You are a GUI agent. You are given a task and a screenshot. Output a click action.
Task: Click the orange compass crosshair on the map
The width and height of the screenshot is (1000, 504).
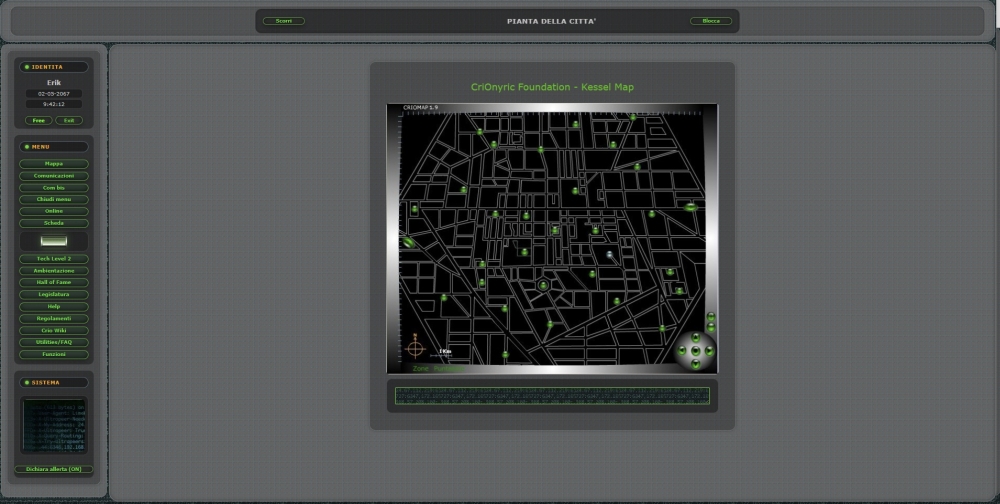pyautogui.click(x=415, y=348)
